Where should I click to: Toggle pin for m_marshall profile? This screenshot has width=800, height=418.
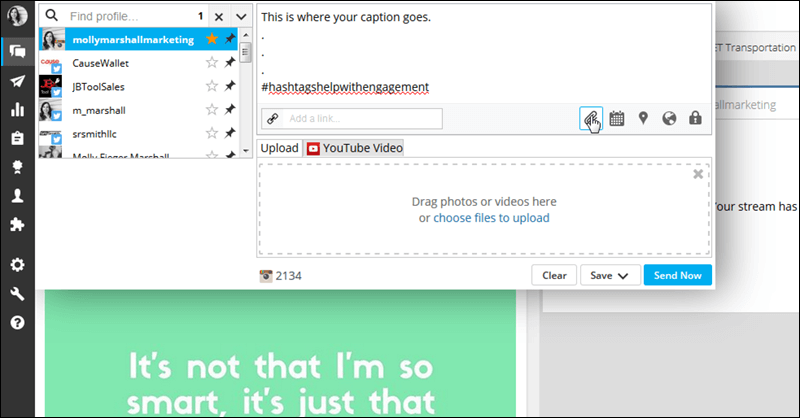tap(230, 109)
